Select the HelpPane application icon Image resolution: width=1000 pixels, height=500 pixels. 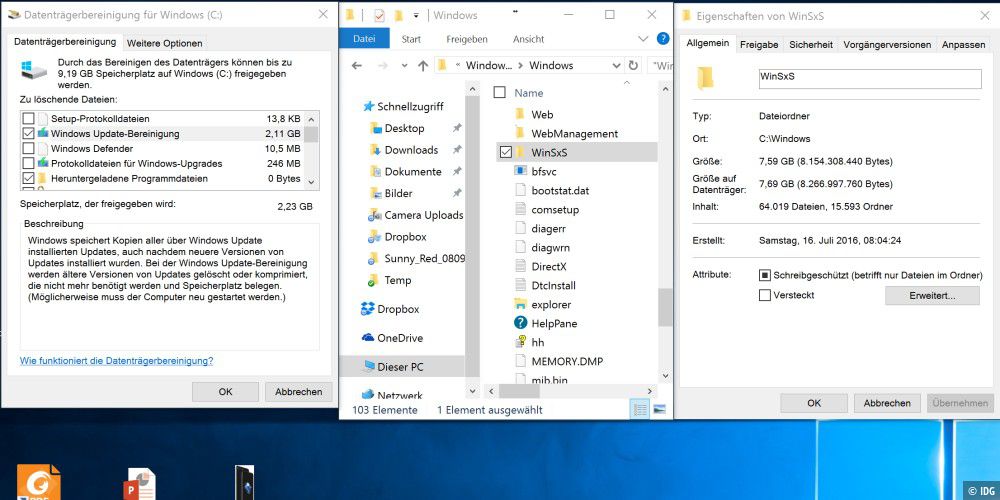520,323
